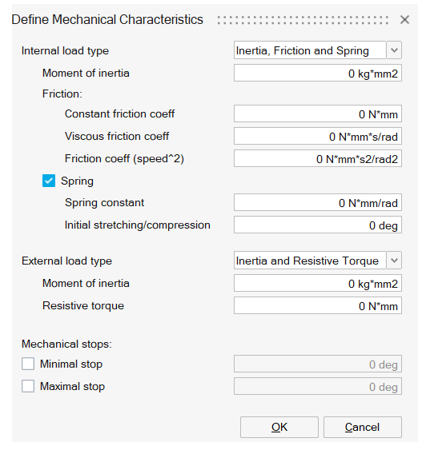This screenshot has width=428, height=450.
Task: Edit the Resistive torque field
Action: [x=318, y=305]
